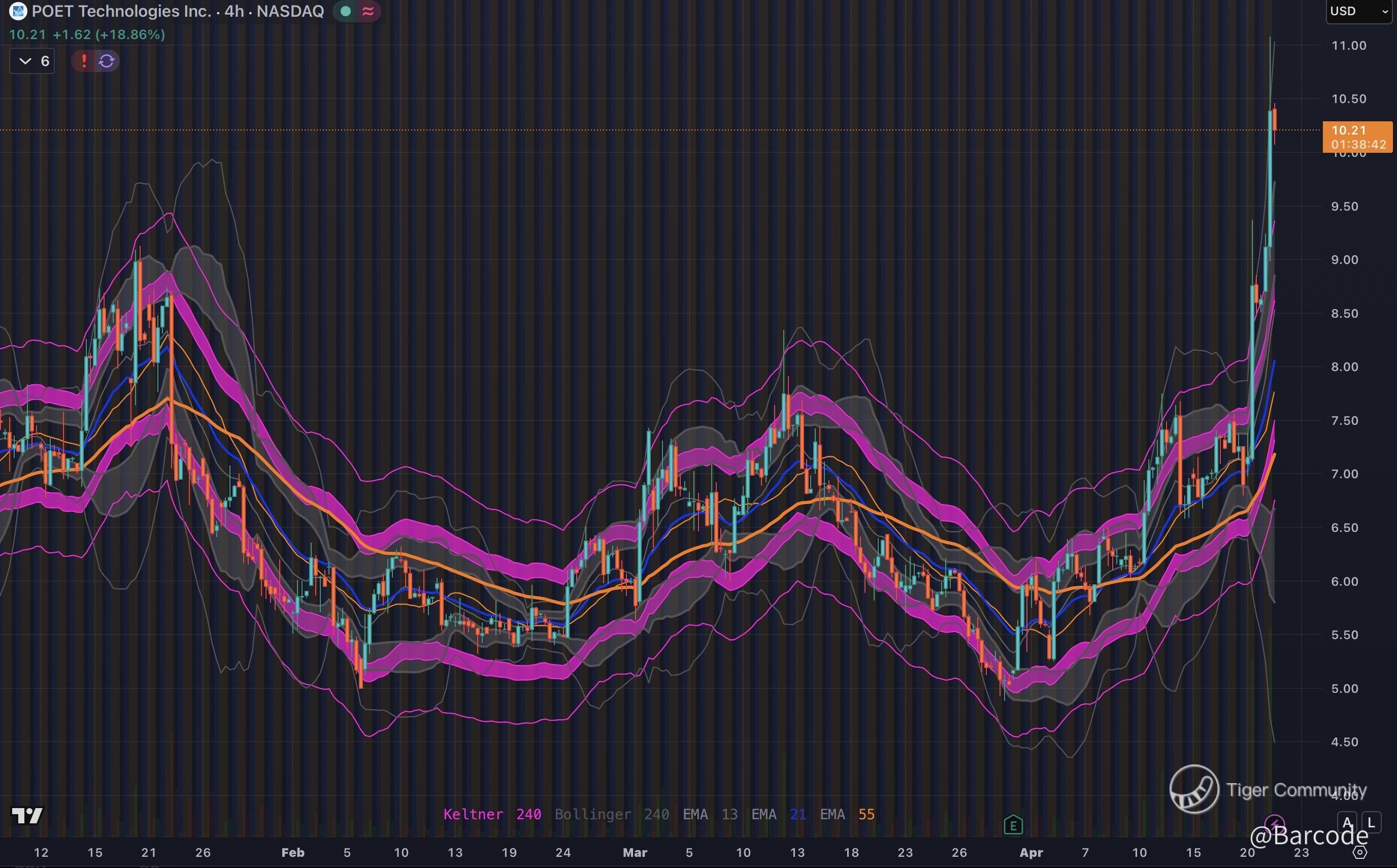Open the green earnings E marker

coord(1013,825)
